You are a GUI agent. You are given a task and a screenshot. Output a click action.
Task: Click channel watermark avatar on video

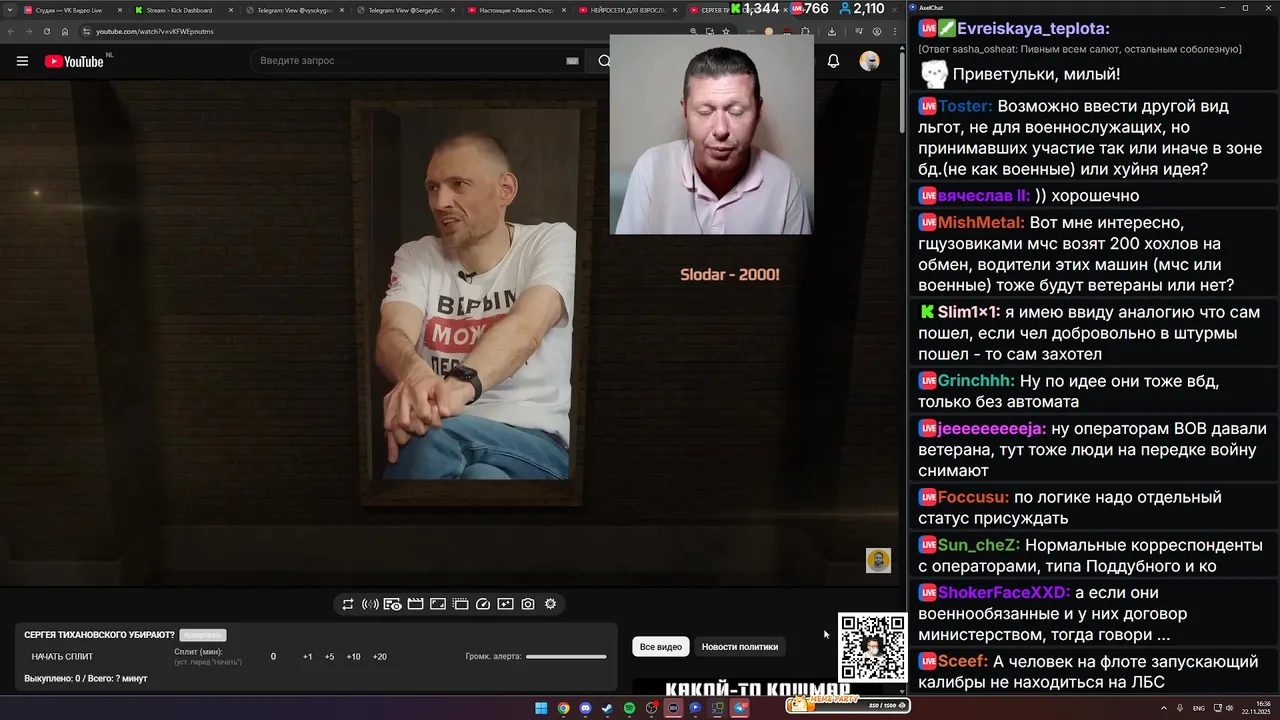click(878, 560)
